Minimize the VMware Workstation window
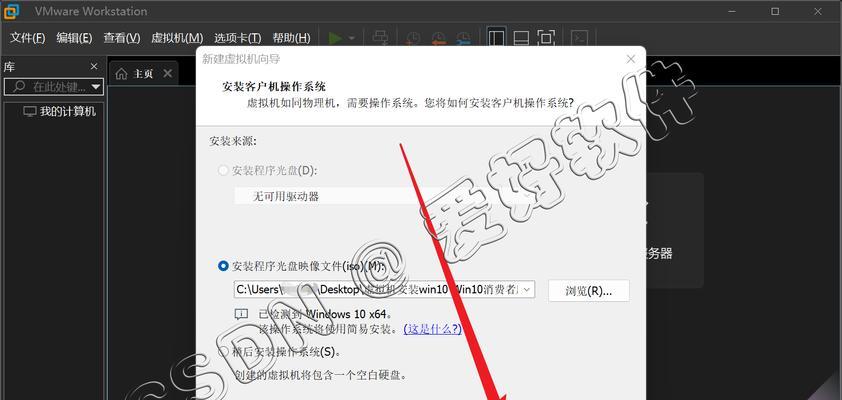Screen dimensions: 842x400 click(732, 11)
